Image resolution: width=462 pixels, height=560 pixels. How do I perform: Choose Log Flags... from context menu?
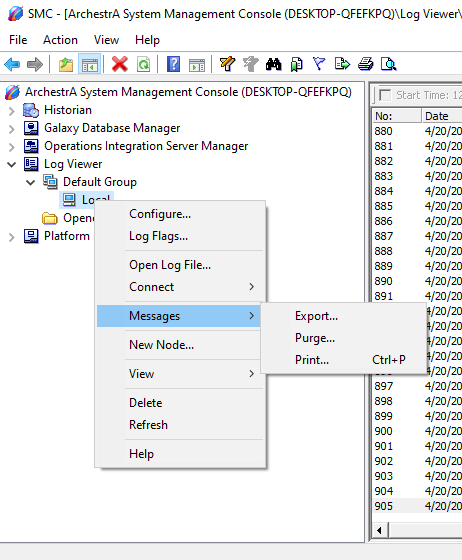coord(181,236)
